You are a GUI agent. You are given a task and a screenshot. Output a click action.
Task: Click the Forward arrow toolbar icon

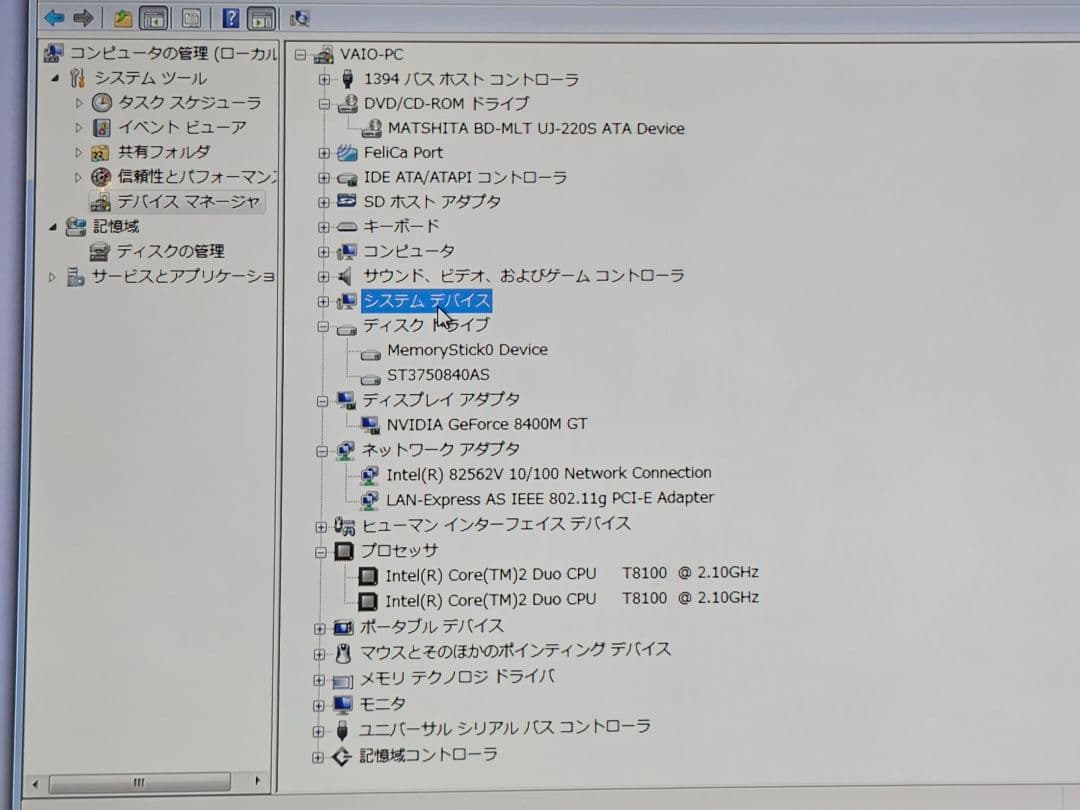83,17
